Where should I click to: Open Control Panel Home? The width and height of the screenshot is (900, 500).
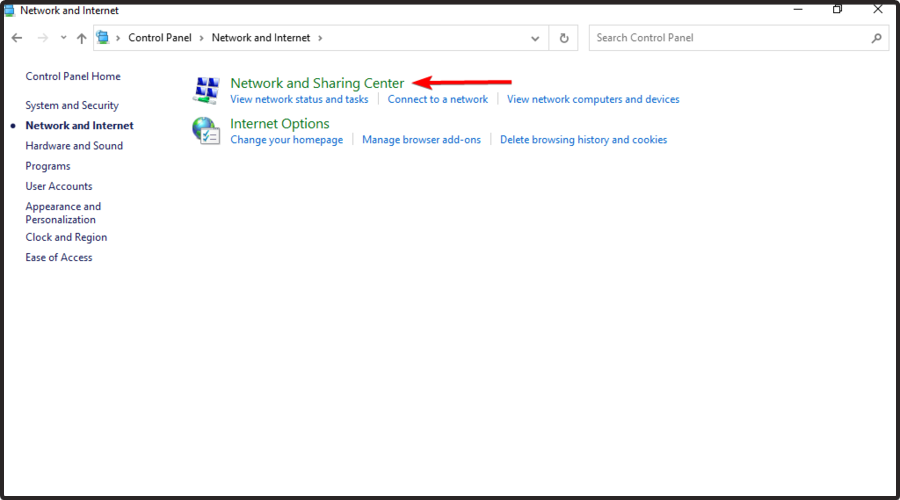[73, 76]
